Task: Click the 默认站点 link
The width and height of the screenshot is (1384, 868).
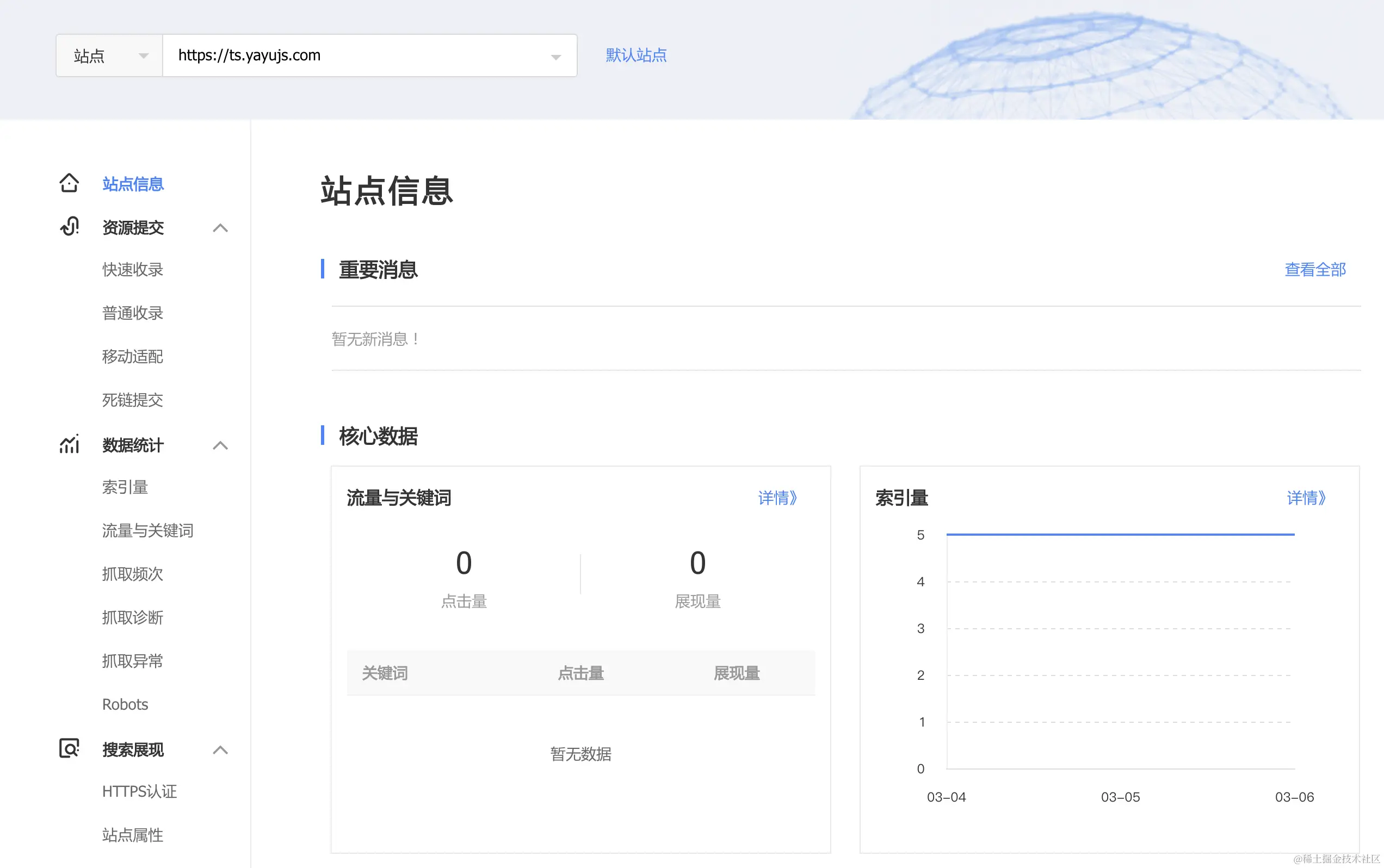Action: coord(636,55)
